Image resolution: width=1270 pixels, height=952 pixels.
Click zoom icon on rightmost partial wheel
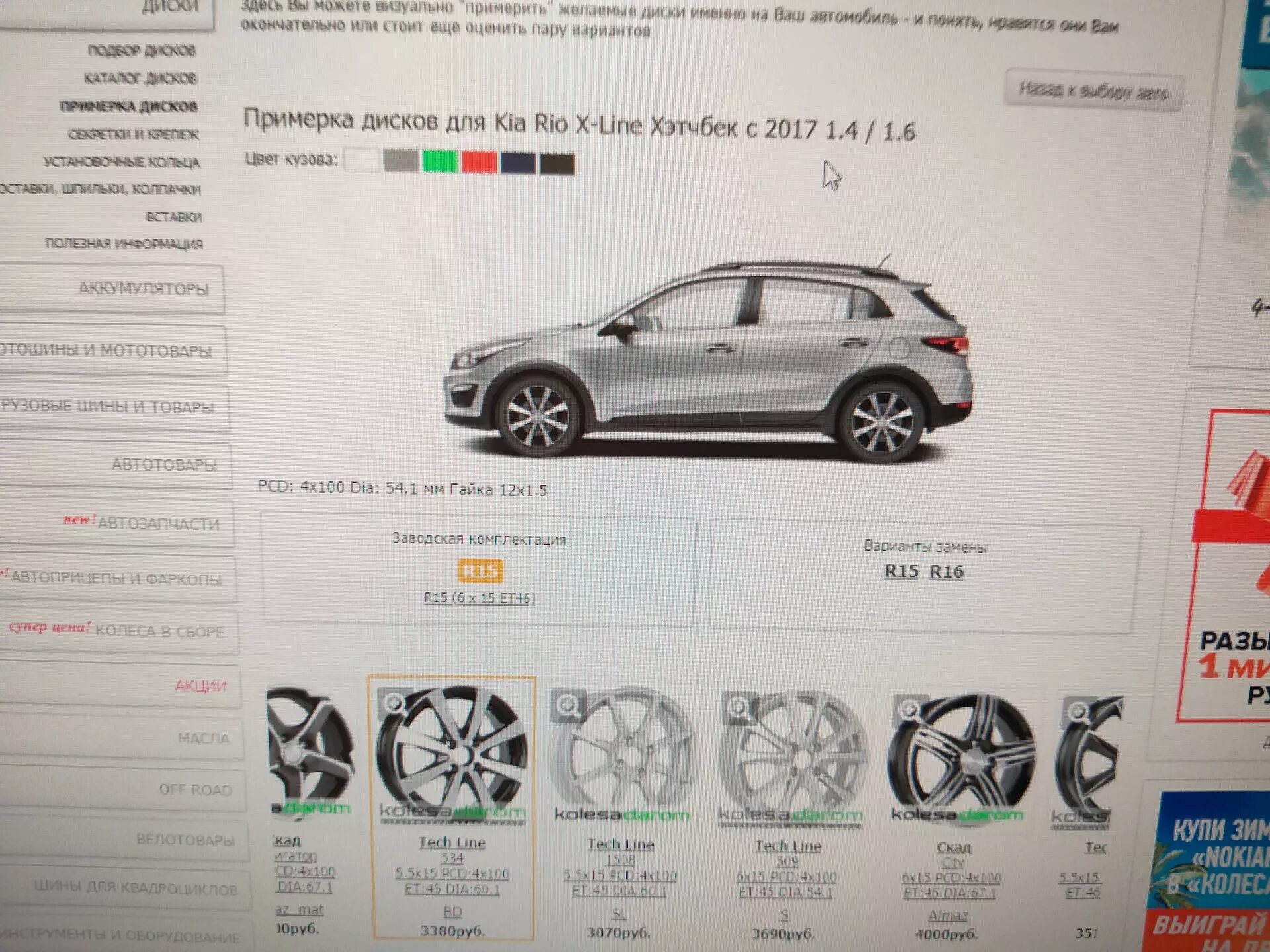pyautogui.click(x=1079, y=712)
